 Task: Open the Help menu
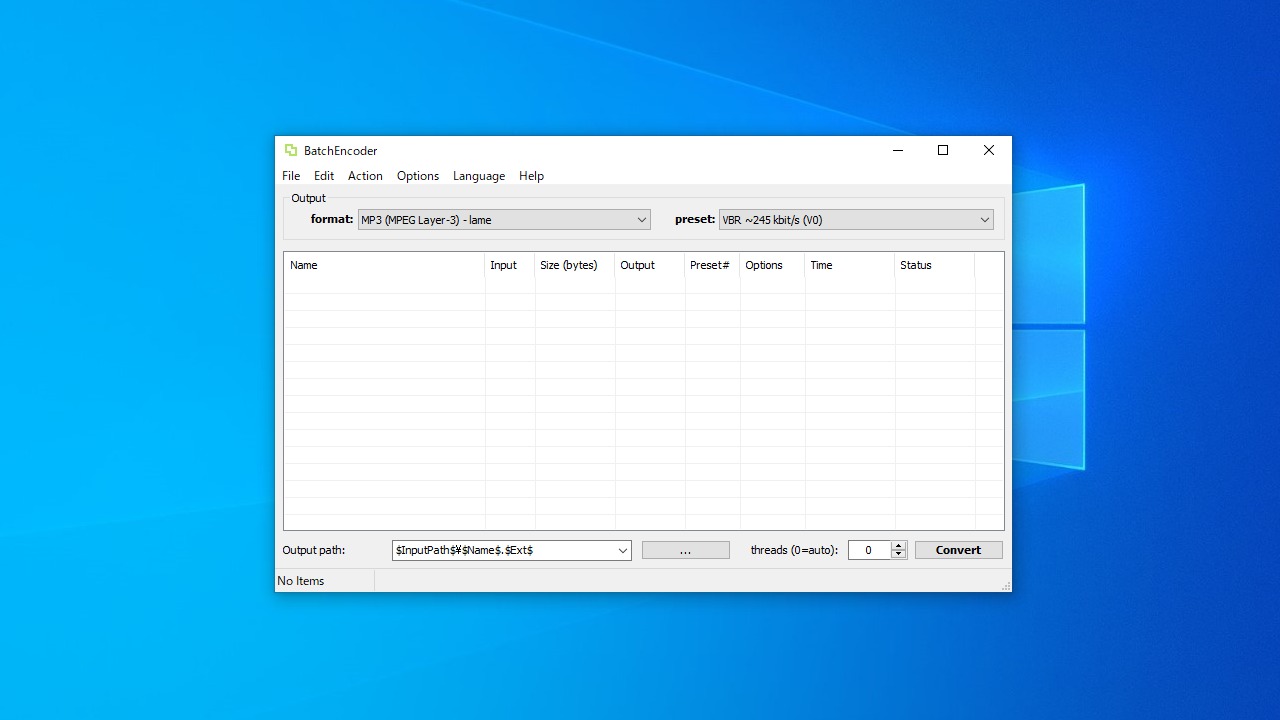point(531,176)
